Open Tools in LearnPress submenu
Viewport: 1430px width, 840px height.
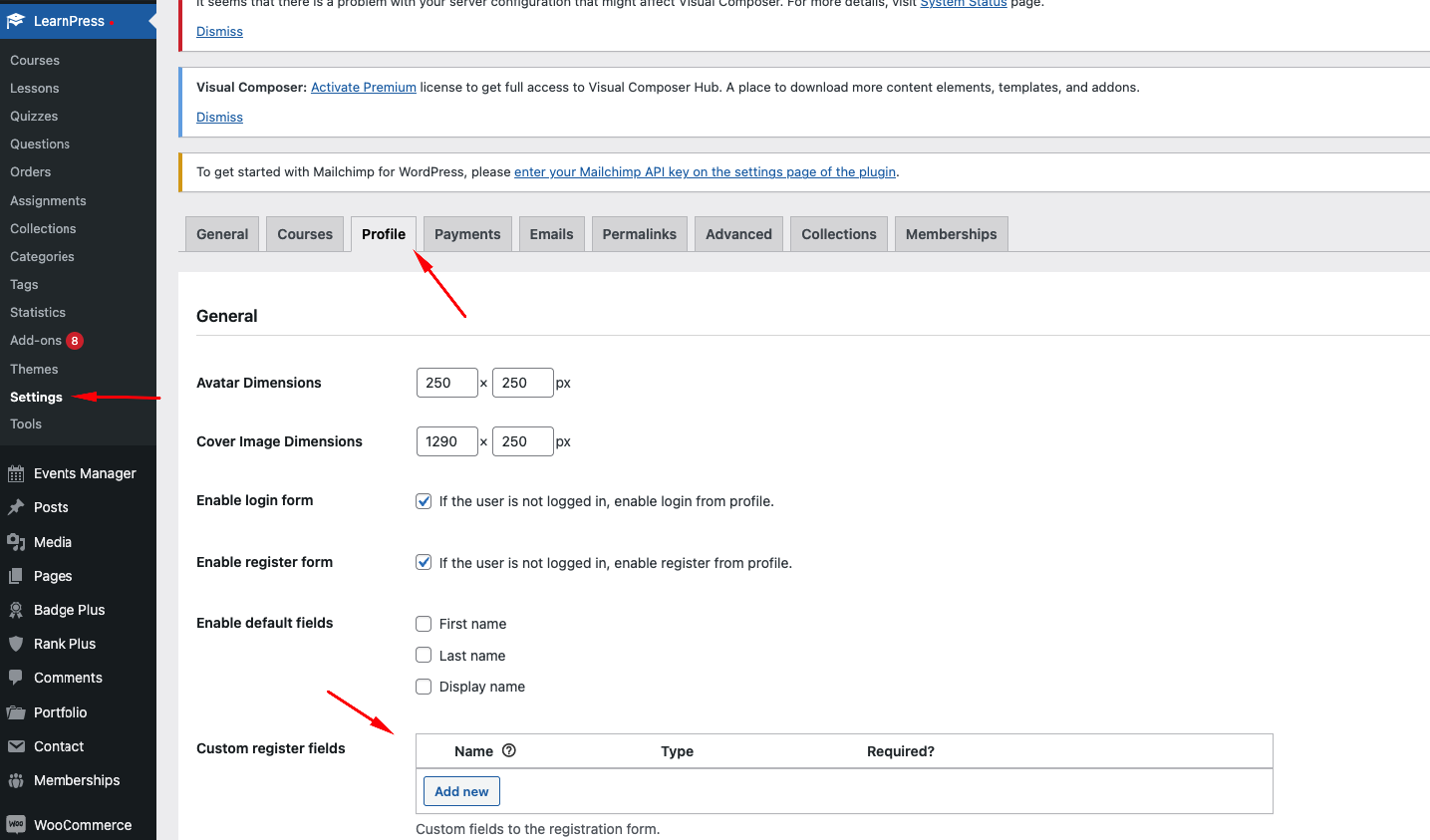pos(26,423)
